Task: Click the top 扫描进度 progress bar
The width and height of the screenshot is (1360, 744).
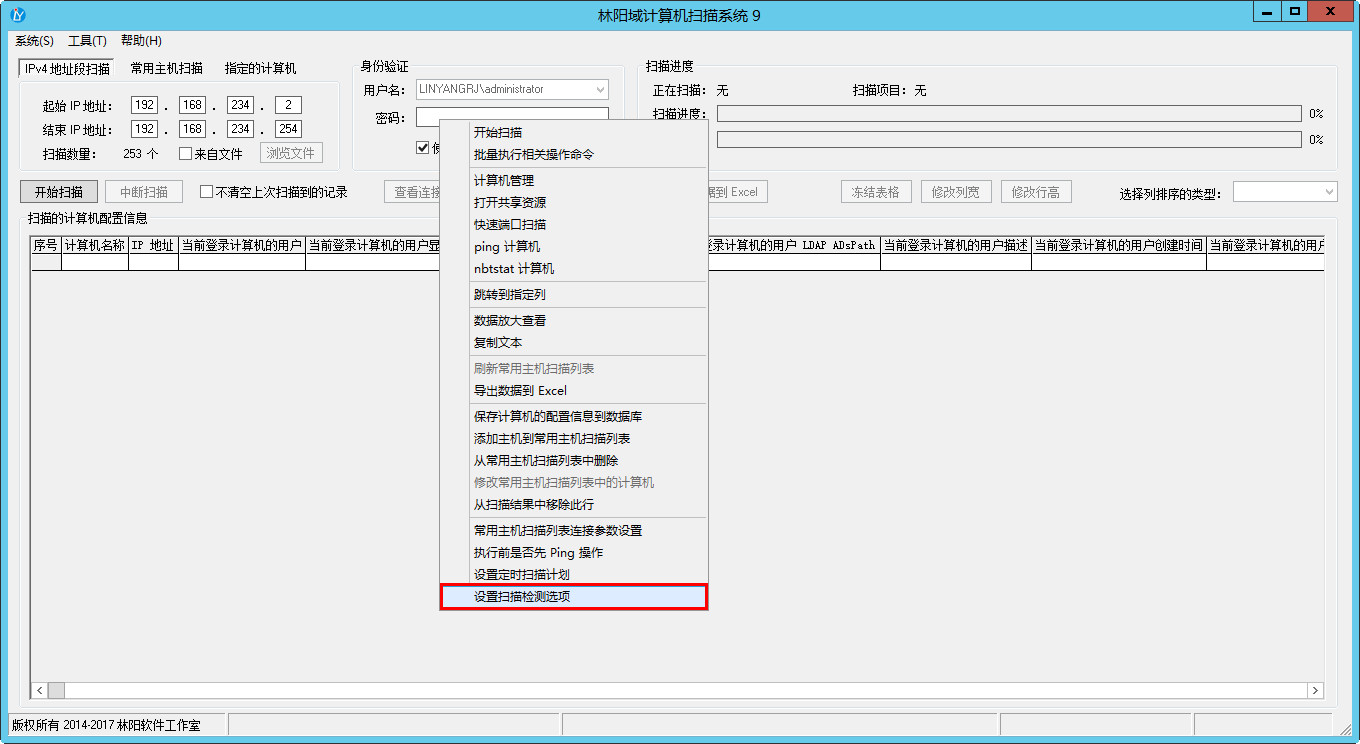Action: [x=1009, y=114]
